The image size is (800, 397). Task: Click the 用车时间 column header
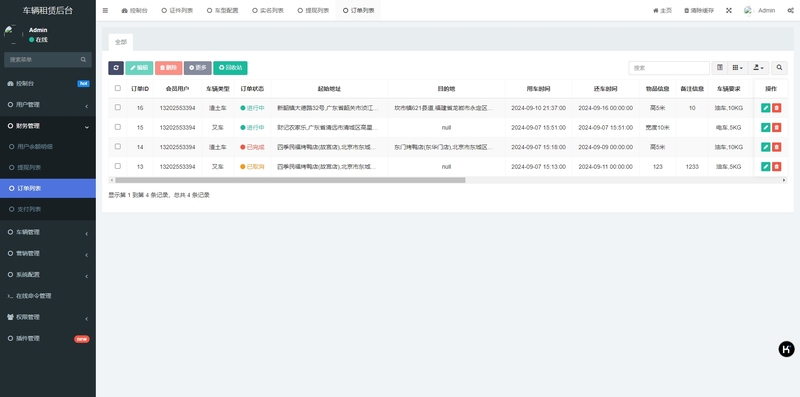point(538,89)
